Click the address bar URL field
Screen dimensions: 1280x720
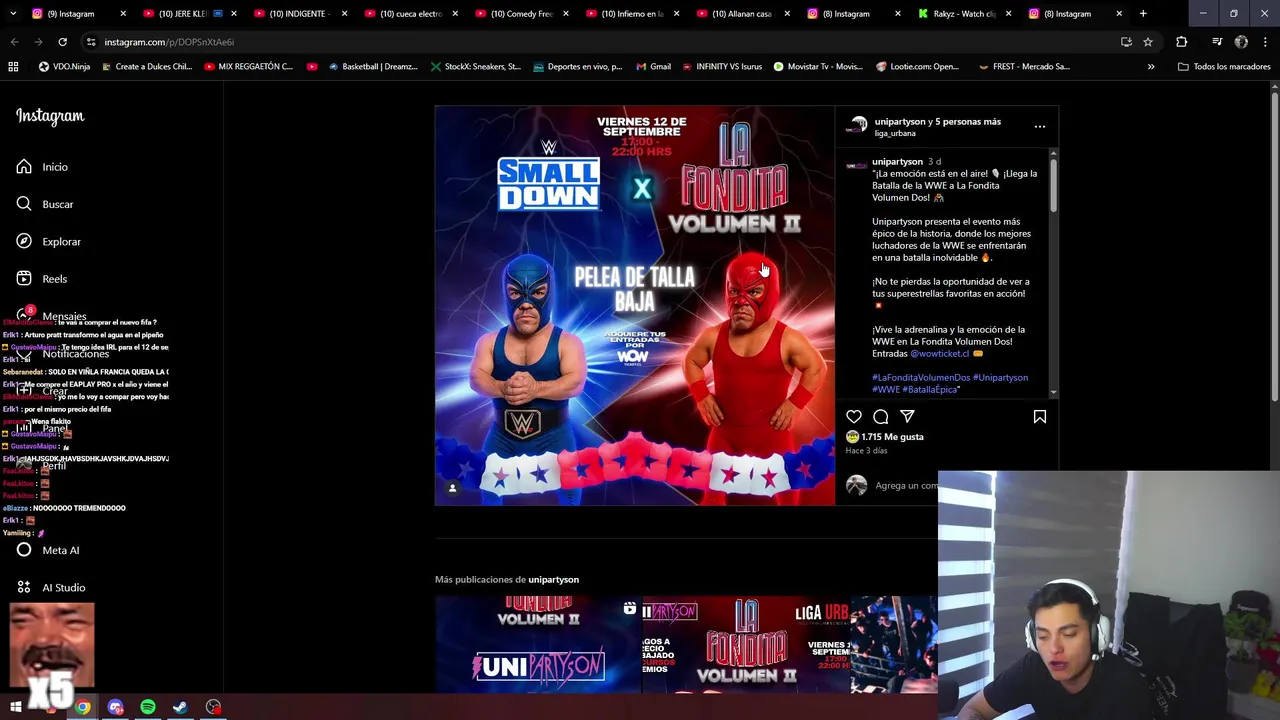[x=600, y=42]
